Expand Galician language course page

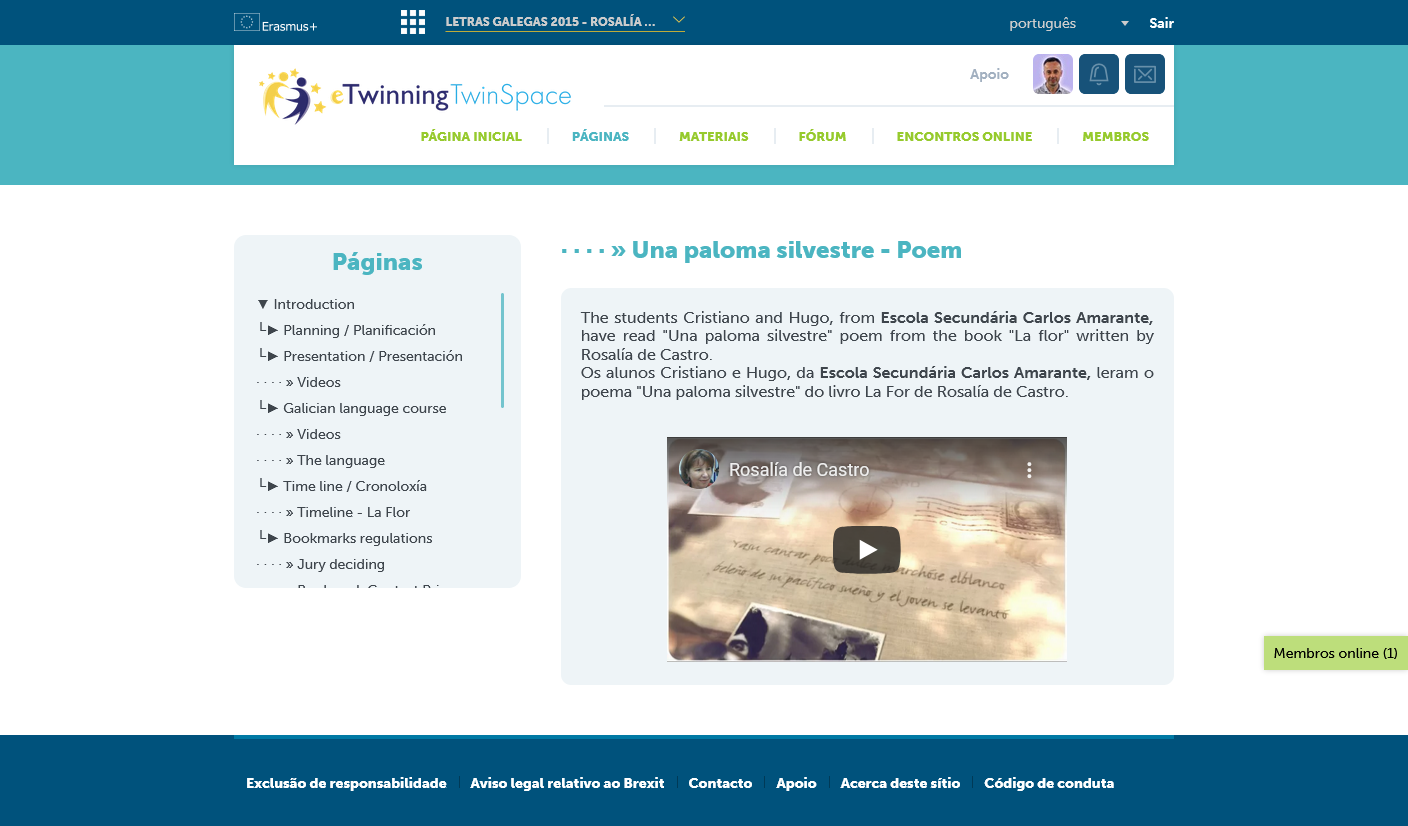(272, 408)
